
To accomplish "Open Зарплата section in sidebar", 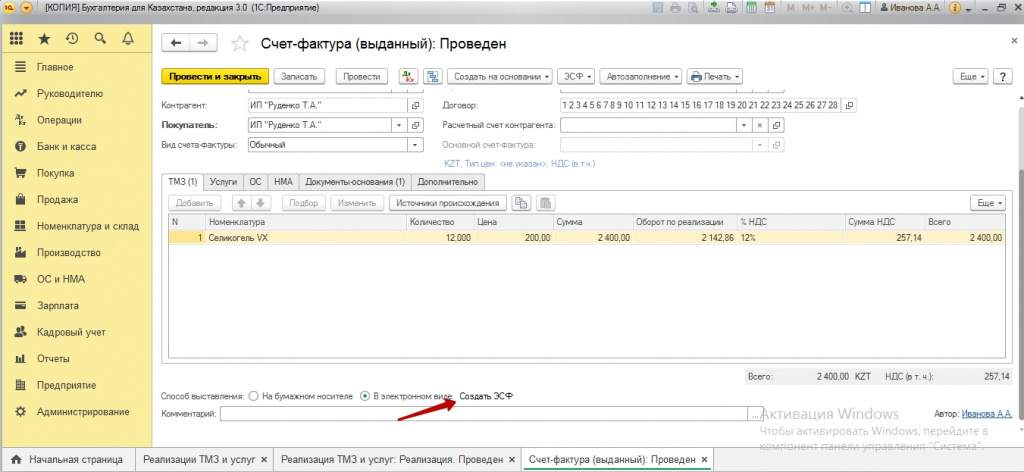I will coord(57,306).
